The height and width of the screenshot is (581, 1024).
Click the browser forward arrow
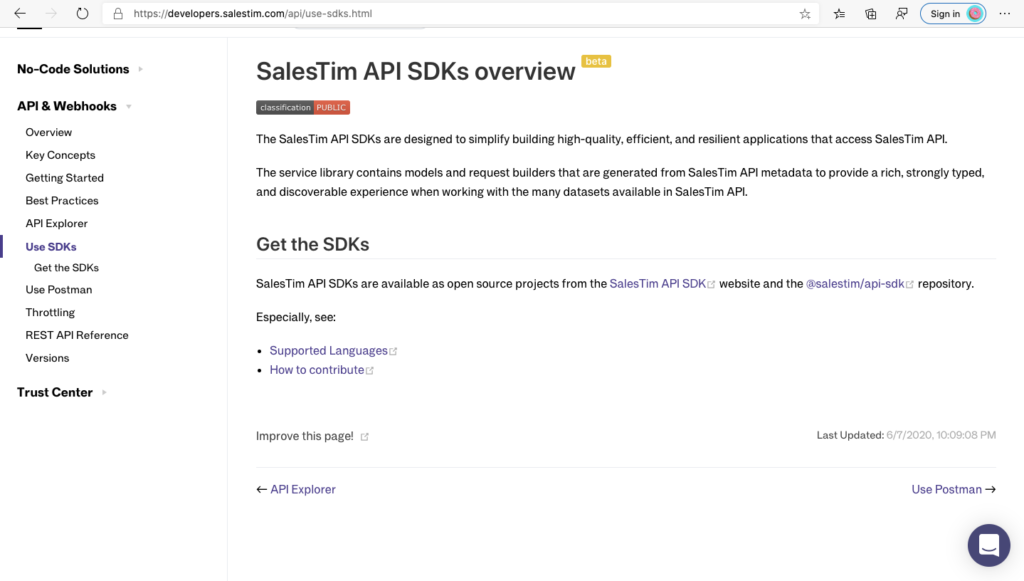tap(51, 14)
